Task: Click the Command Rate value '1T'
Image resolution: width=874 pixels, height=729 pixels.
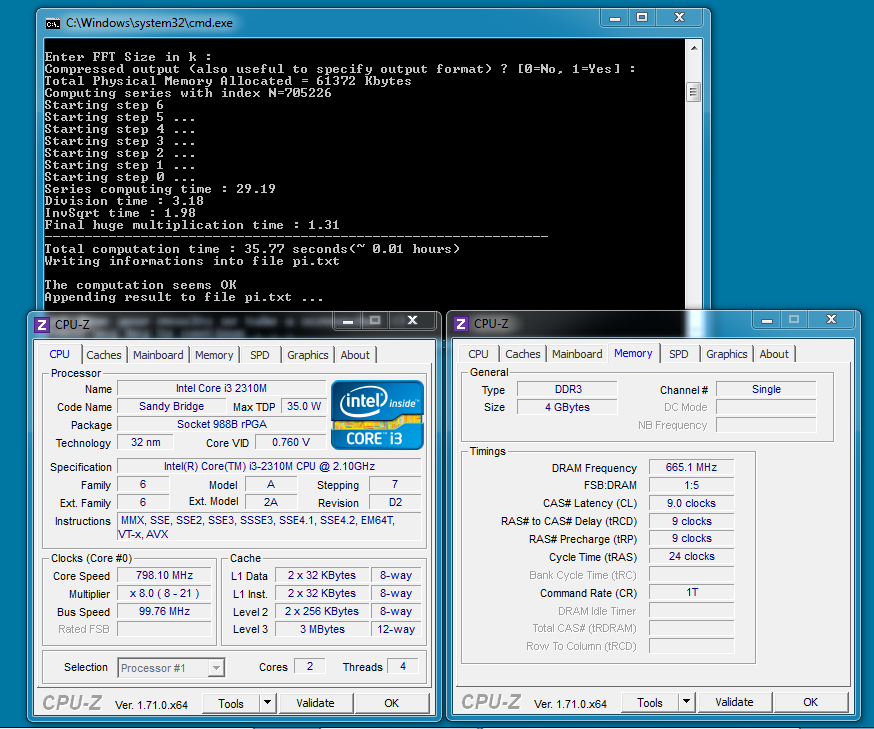Action: [692, 592]
